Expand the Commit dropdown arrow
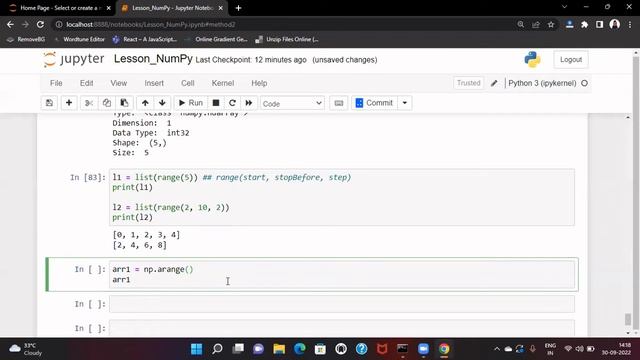This screenshot has width=640, height=360. click(405, 103)
